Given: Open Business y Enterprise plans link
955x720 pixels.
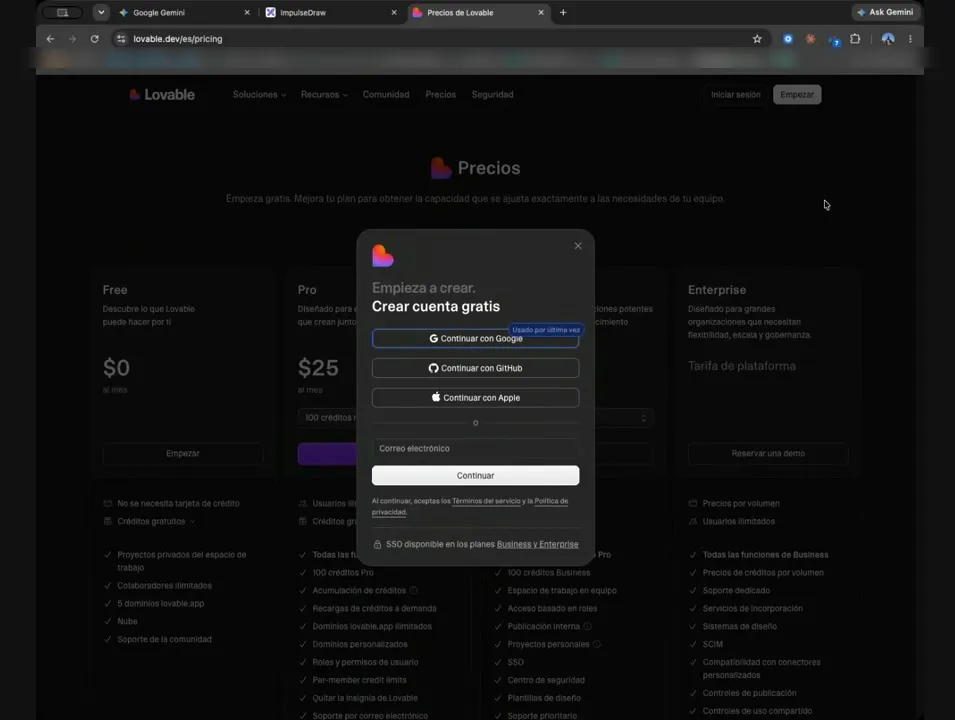Looking at the screenshot, I should tap(537, 545).
